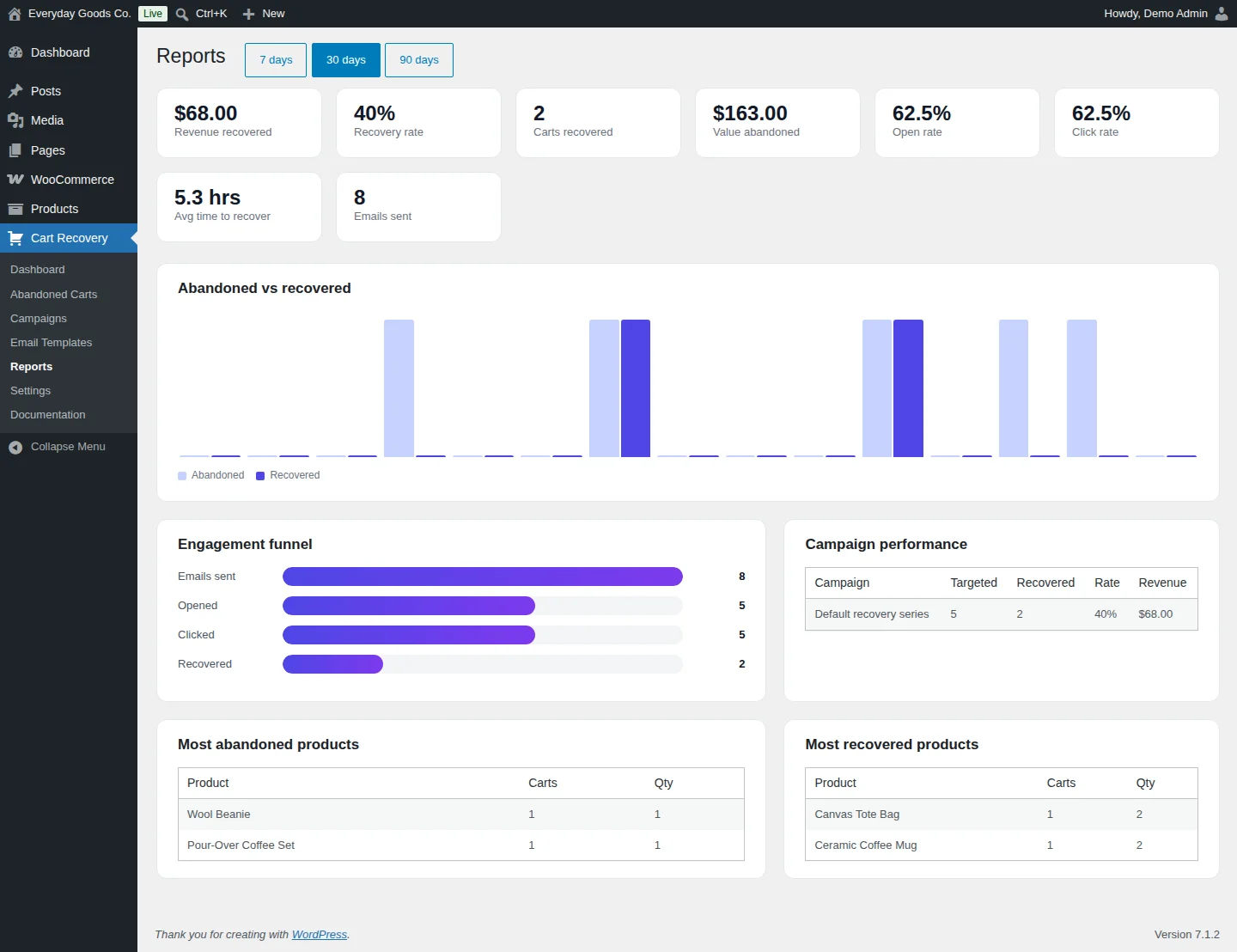The image size is (1237, 952).
Task: Collapse the sidebar with the arrow icon
Action: click(15, 447)
